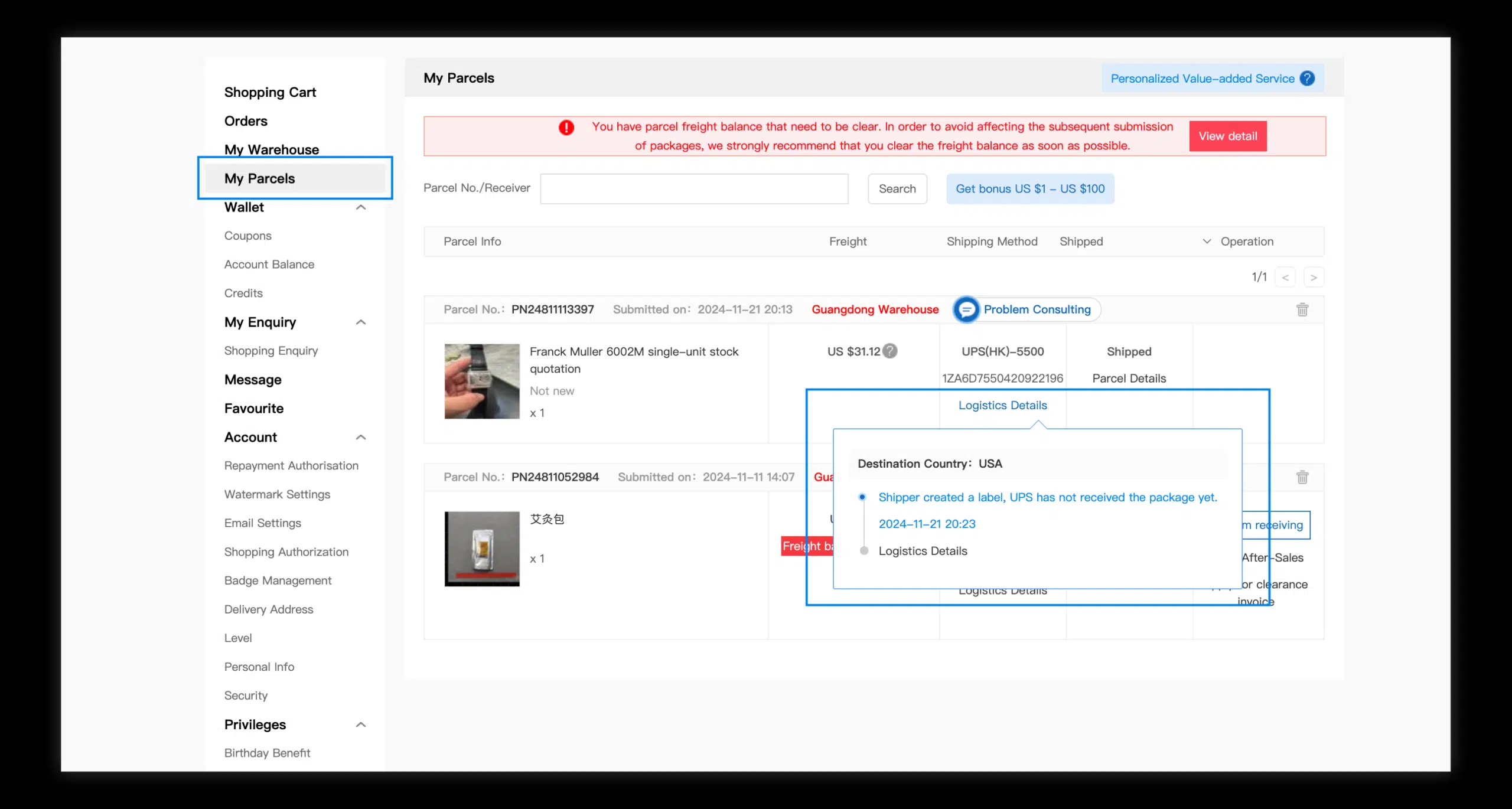Click the 艾灸包 product title
The width and height of the screenshot is (1512, 809).
tap(547, 519)
